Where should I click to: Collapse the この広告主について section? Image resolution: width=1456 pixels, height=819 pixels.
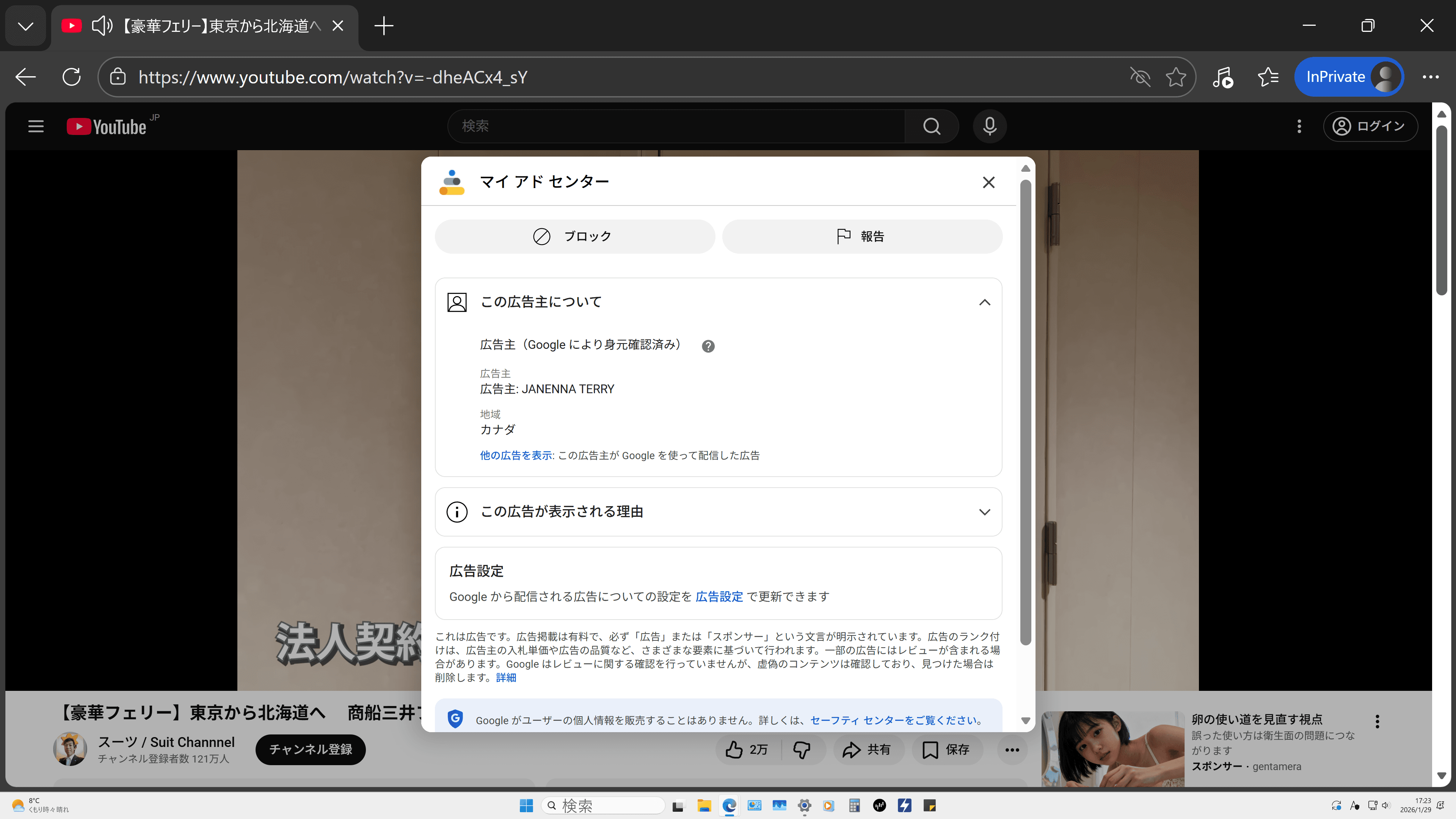point(984,302)
